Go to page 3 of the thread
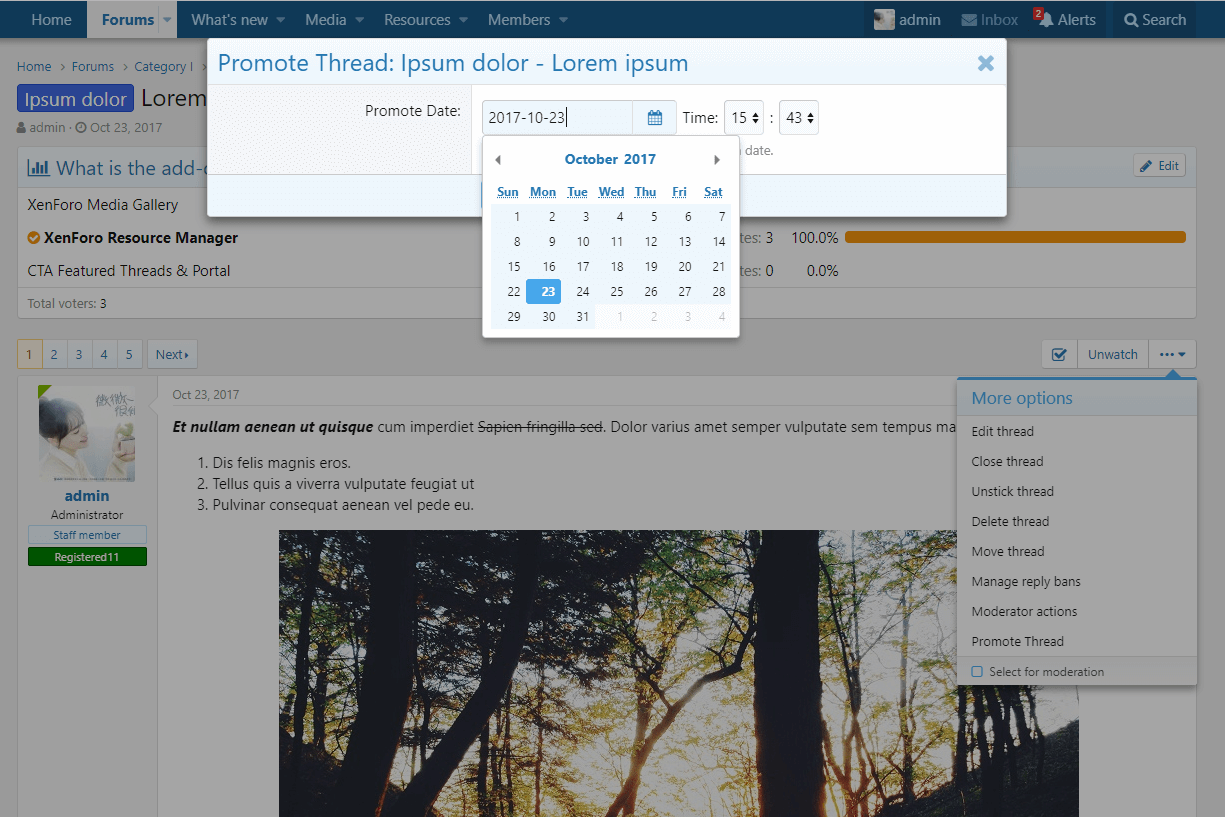1225x817 pixels. 79,354
